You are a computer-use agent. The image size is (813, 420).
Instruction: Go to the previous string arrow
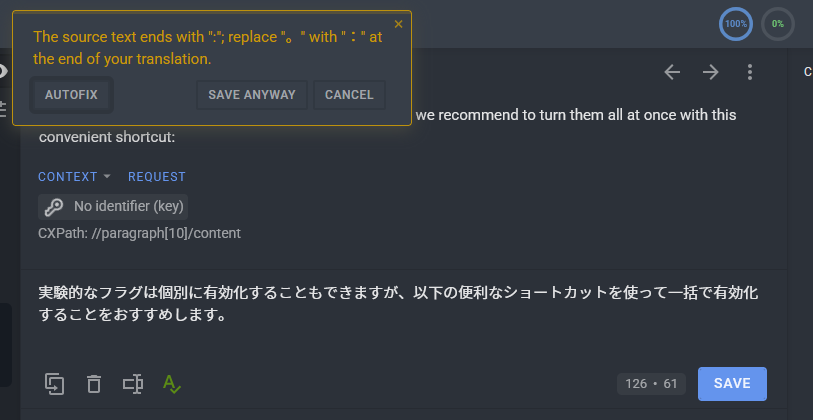tap(672, 72)
